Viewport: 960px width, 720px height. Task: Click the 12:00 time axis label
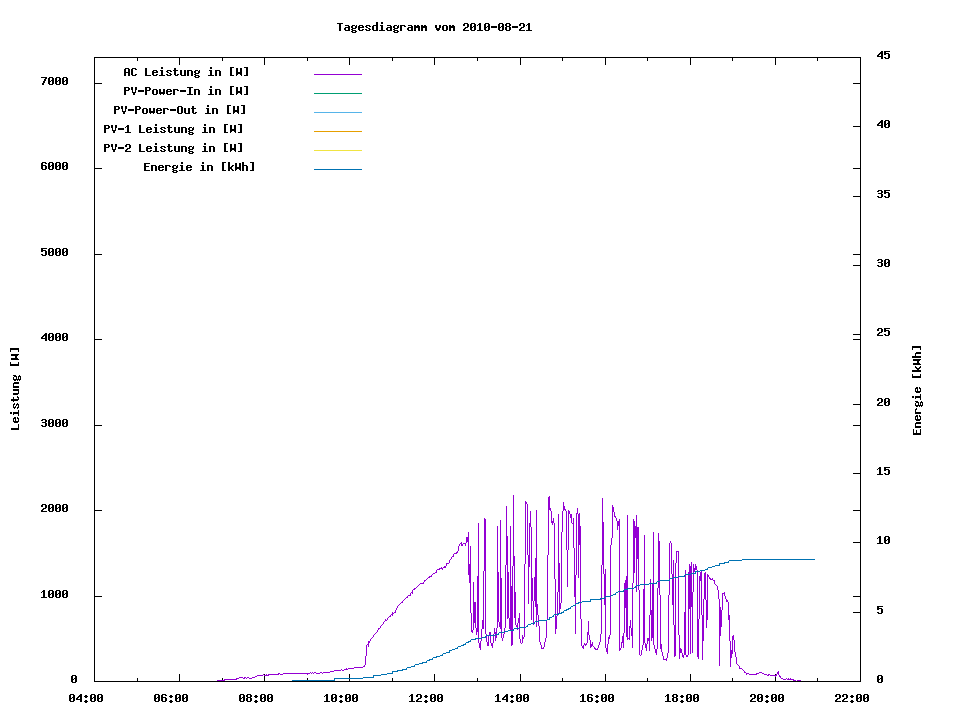pos(426,698)
